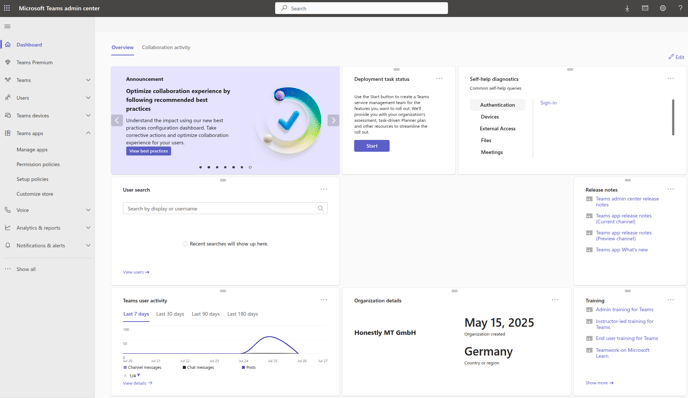Select Authentication diagnostics category
688x398 pixels.
[x=498, y=105]
